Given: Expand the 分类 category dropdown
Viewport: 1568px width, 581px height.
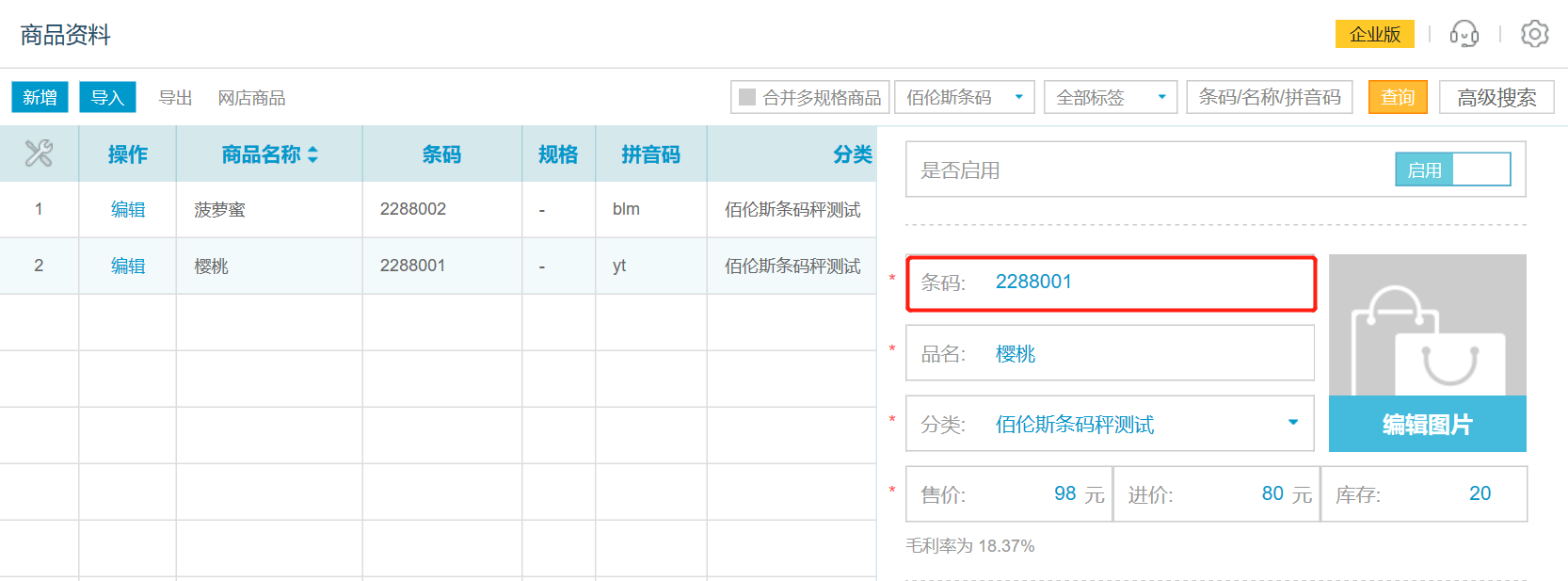Looking at the screenshot, I should click(1292, 423).
